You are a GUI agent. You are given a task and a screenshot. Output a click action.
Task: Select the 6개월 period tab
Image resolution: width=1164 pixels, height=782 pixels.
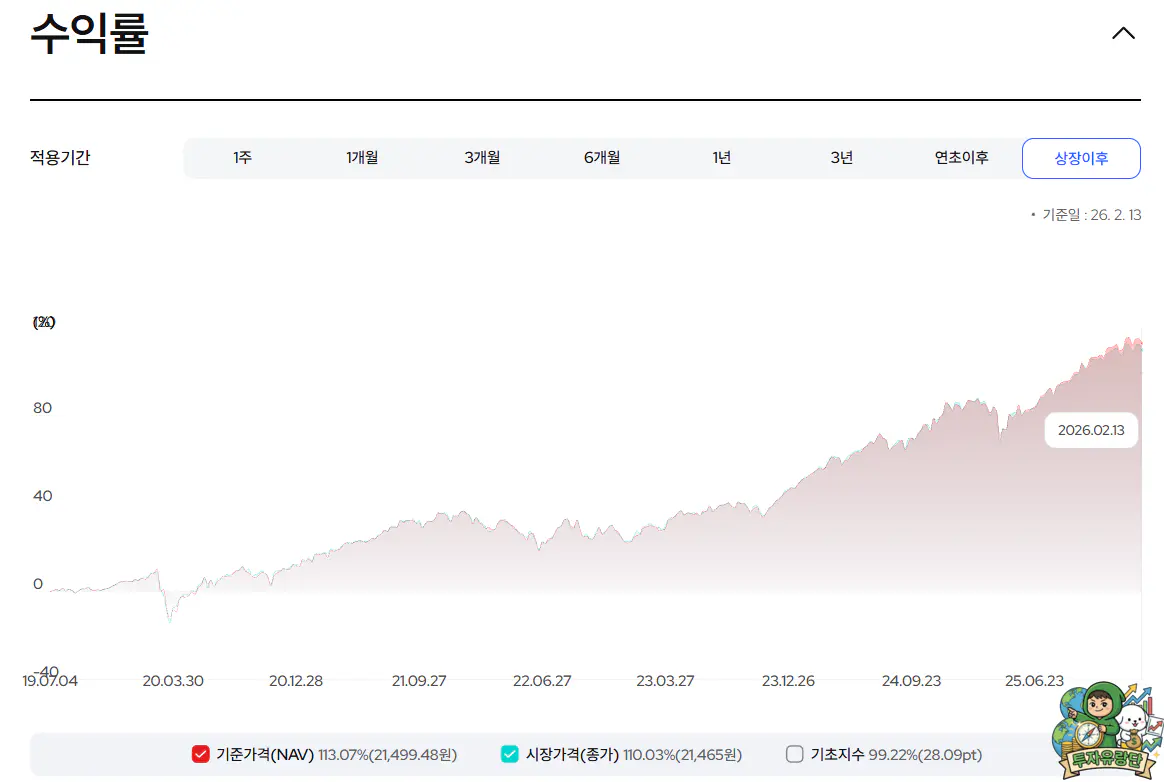(x=602, y=158)
